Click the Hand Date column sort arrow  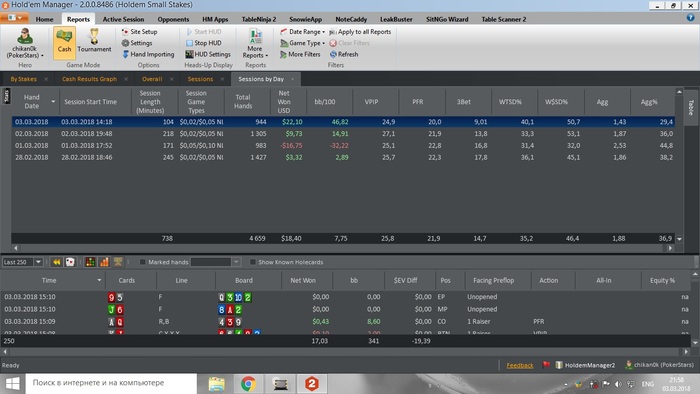pyautogui.click(x=53, y=102)
